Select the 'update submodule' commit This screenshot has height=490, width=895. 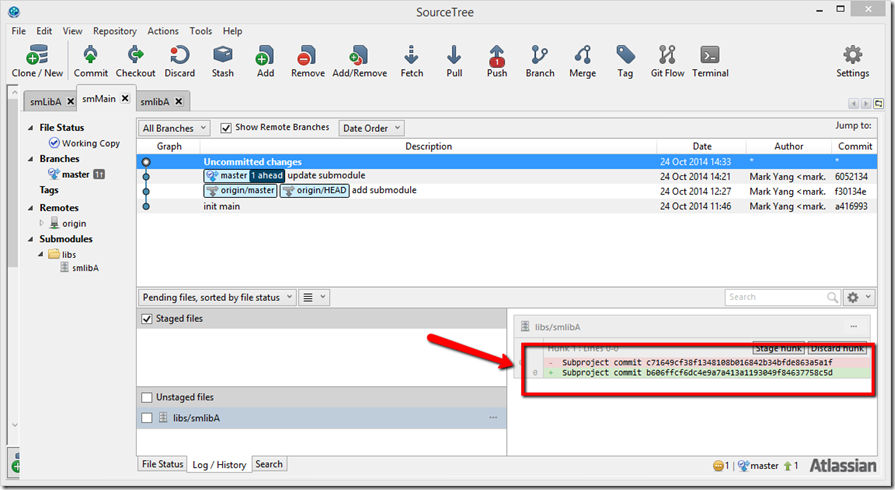click(507, 176)
